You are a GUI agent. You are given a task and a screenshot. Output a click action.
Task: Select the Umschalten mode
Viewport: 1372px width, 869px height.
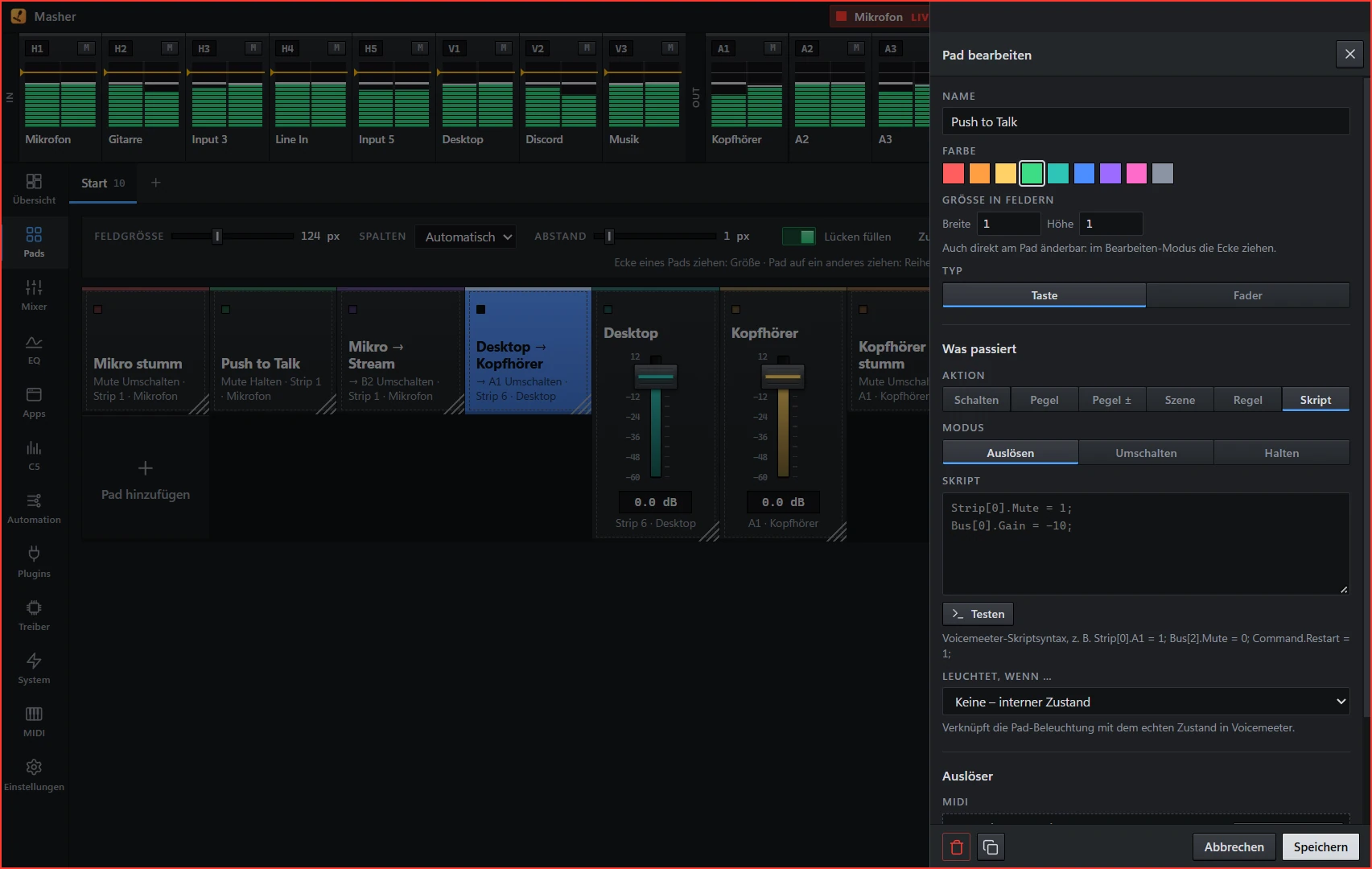(x=1146, y=453)
